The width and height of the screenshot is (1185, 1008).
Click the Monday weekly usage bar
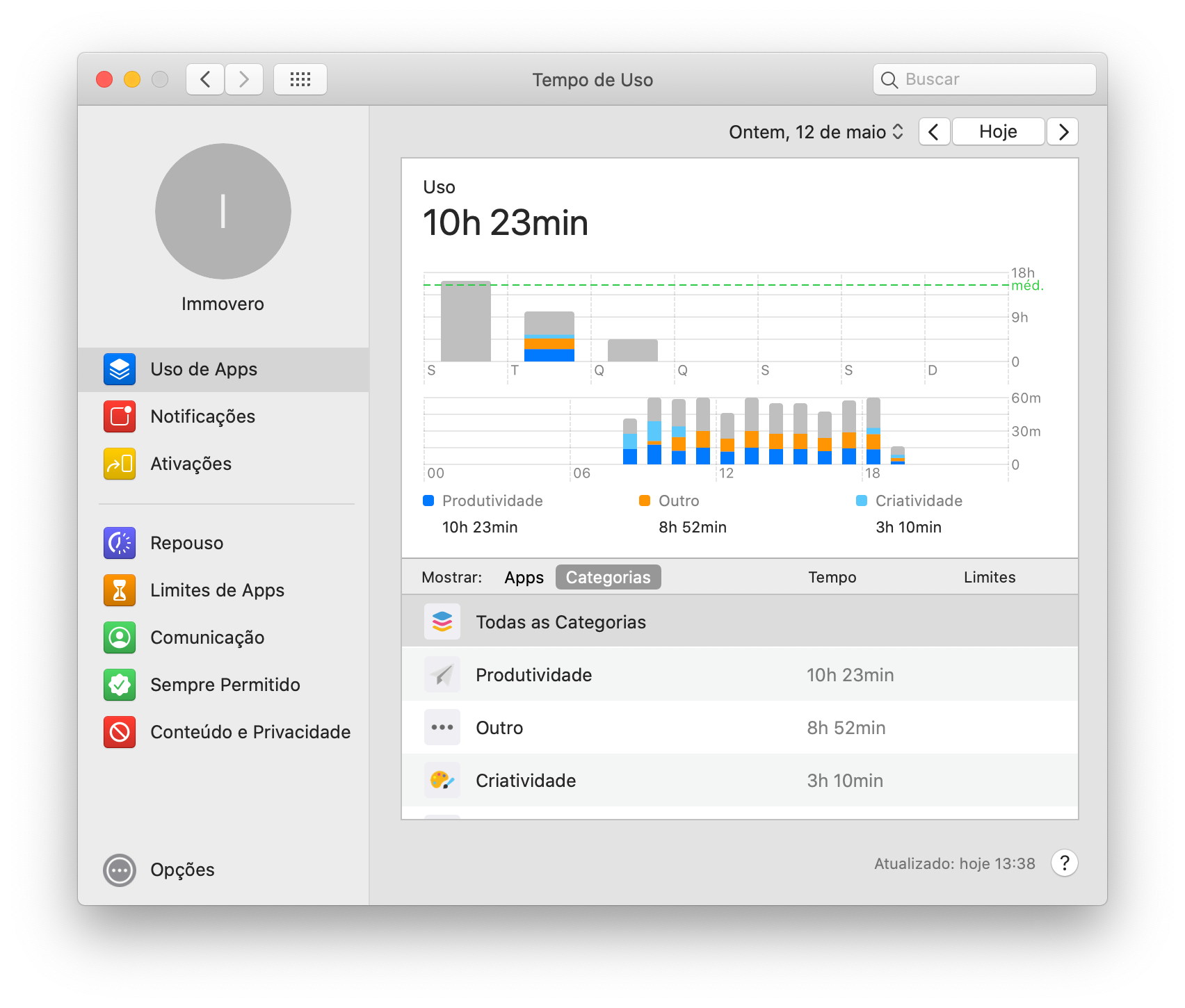[466, 321]
